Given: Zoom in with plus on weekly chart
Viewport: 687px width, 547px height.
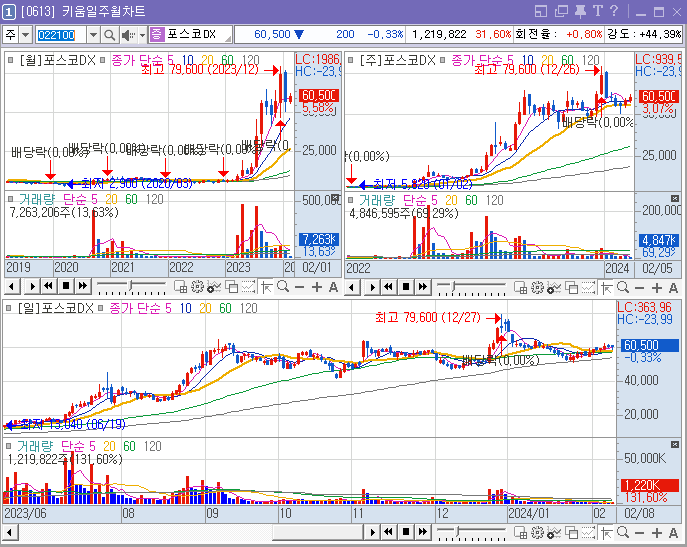Looking at the screenshot, I should click(x=656, y=288).
